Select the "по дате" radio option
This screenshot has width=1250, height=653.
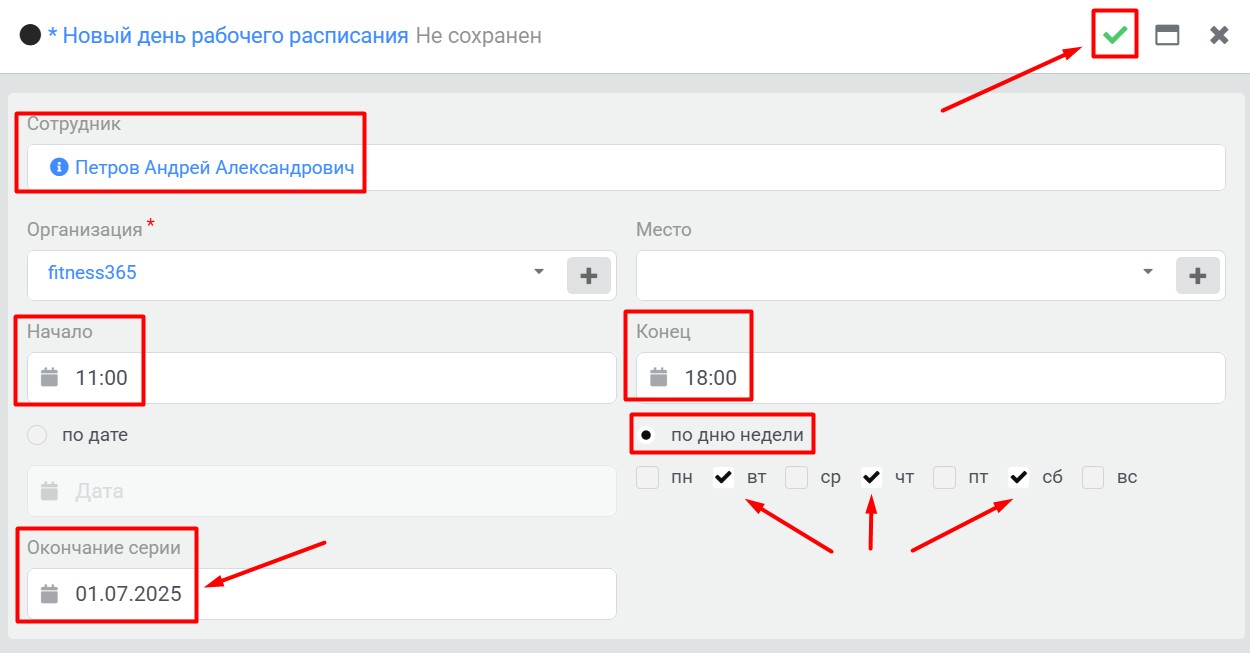(37, 435)
